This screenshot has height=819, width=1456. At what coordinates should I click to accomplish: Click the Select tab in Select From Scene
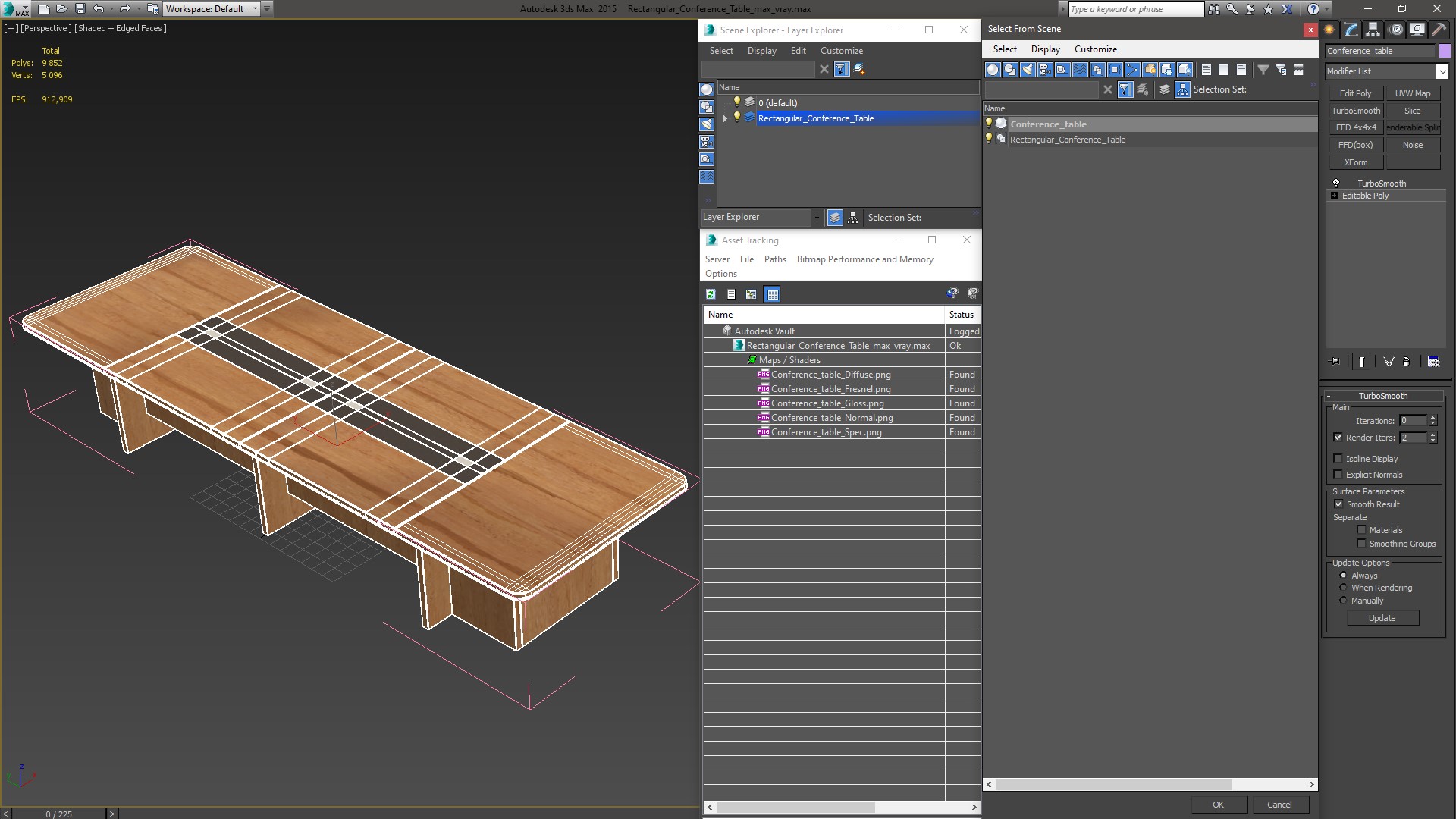(1004, 48)
